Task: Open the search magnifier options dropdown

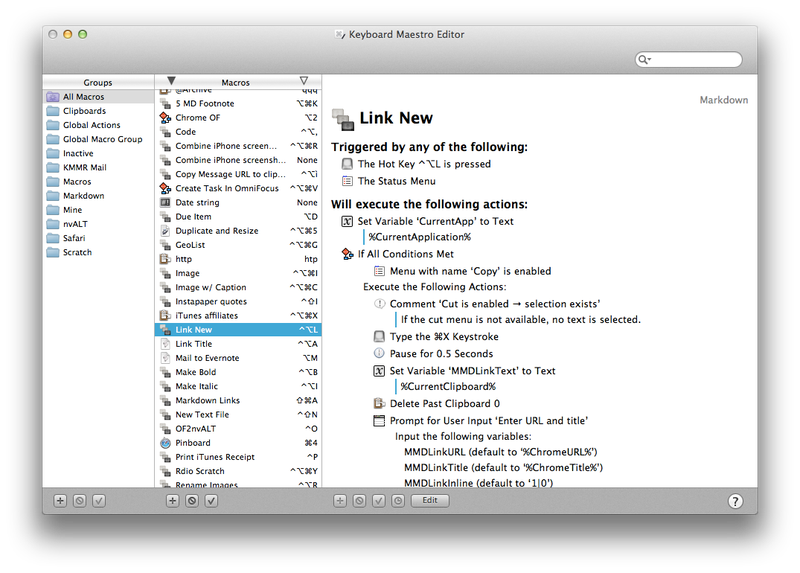Action: 645,59
